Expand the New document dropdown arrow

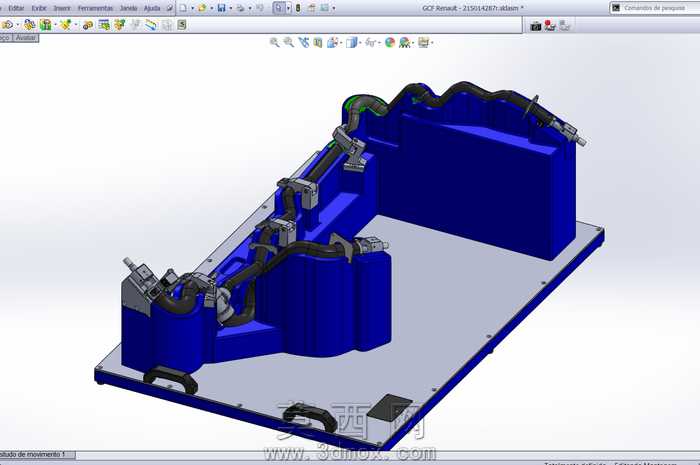pyautogui.click(x=192, y=8)
